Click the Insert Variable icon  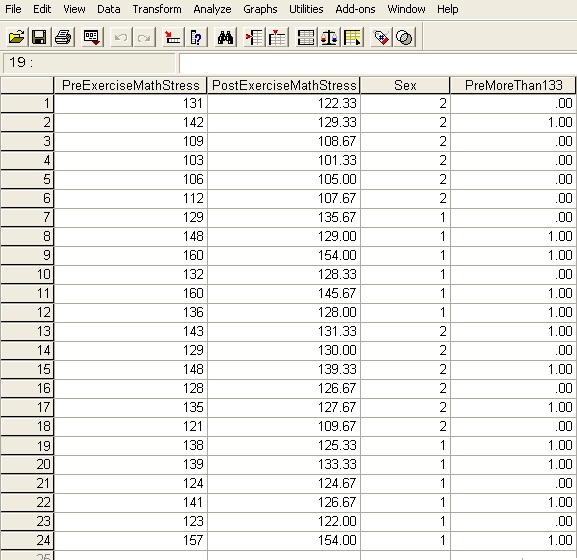(x=277, y=37)
